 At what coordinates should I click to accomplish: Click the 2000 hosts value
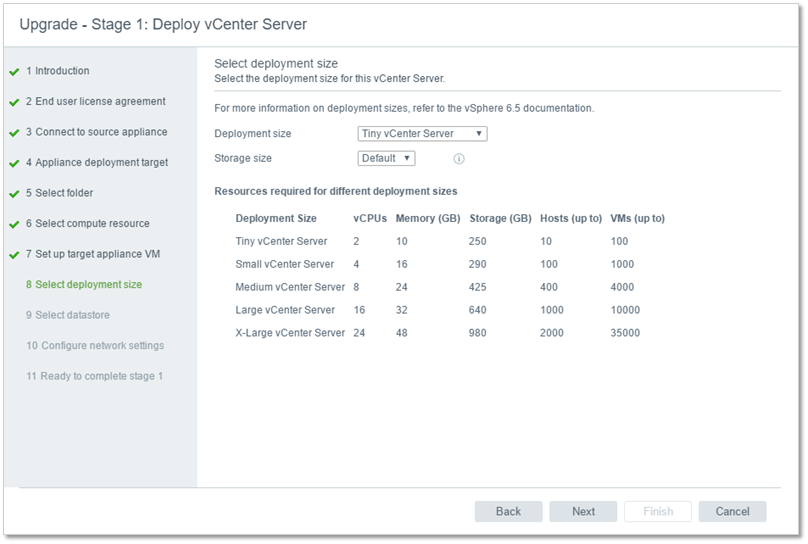pyautogui.click(x=551, y=333)
